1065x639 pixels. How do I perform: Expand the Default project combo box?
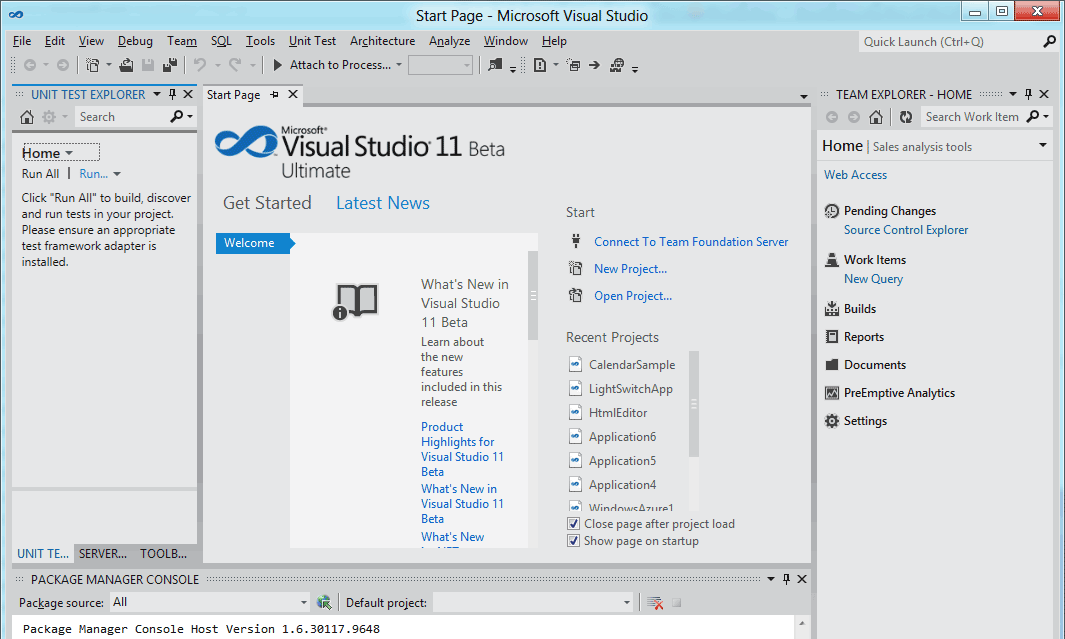(x=627, y=602)
